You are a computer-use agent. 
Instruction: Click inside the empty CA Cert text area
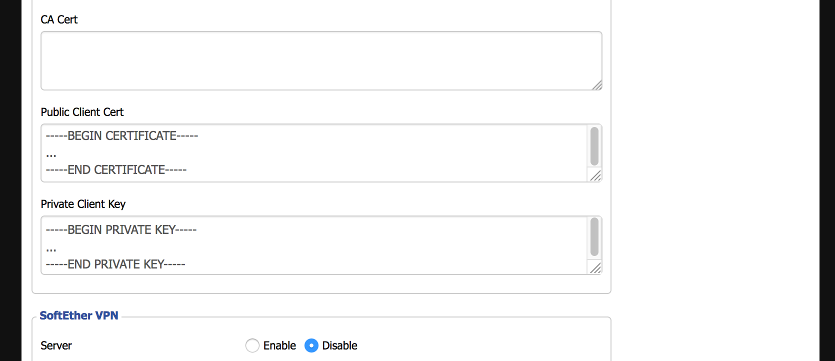[321, 61]
